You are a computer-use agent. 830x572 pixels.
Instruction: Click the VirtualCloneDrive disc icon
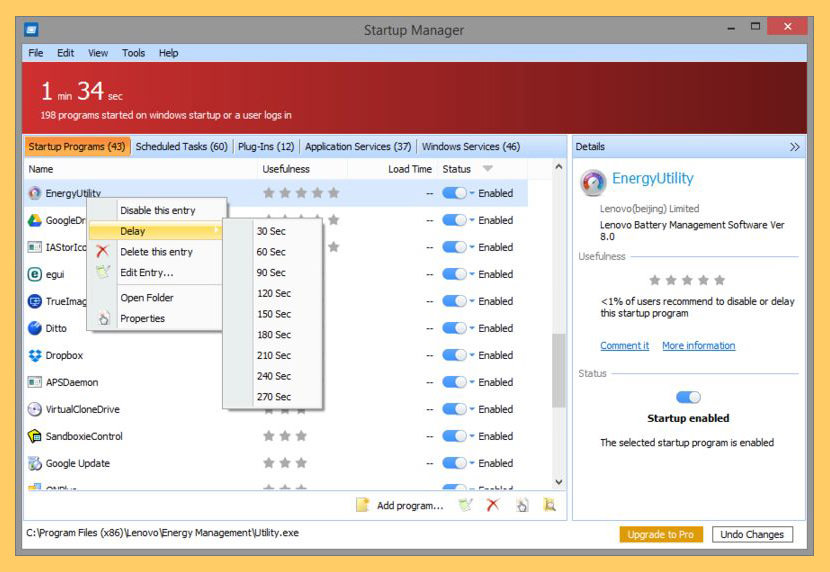(34, 409)
